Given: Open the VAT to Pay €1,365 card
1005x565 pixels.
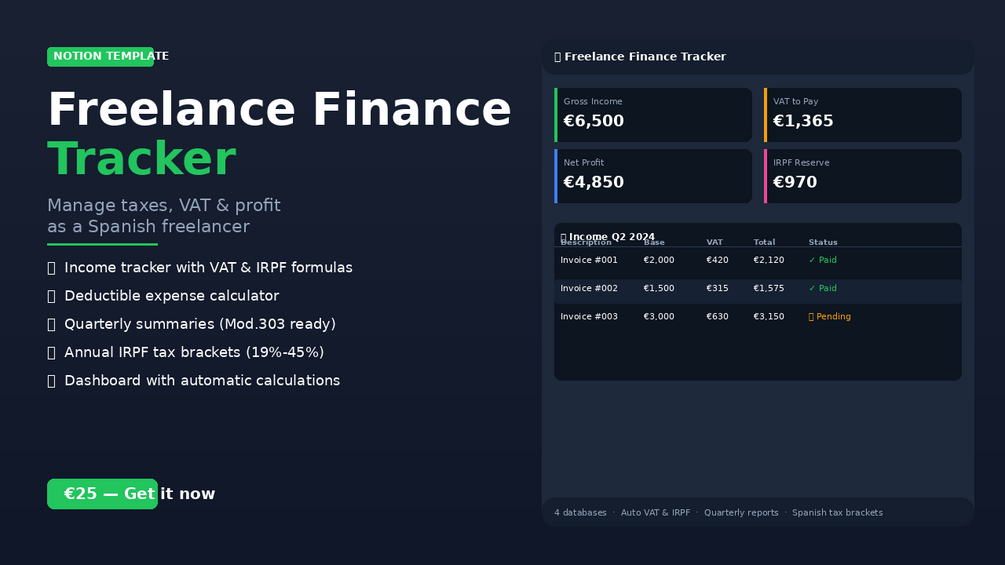Looking at the screenshot, I should point(863,115).
